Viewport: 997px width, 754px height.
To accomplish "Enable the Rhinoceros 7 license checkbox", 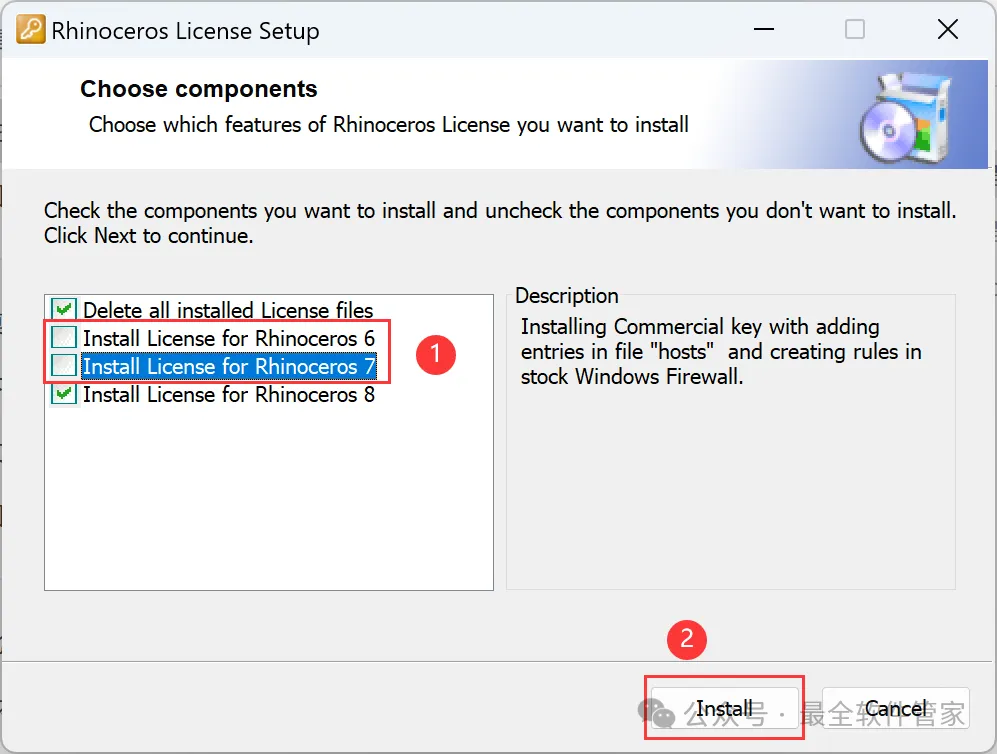I will pos(64,366).
